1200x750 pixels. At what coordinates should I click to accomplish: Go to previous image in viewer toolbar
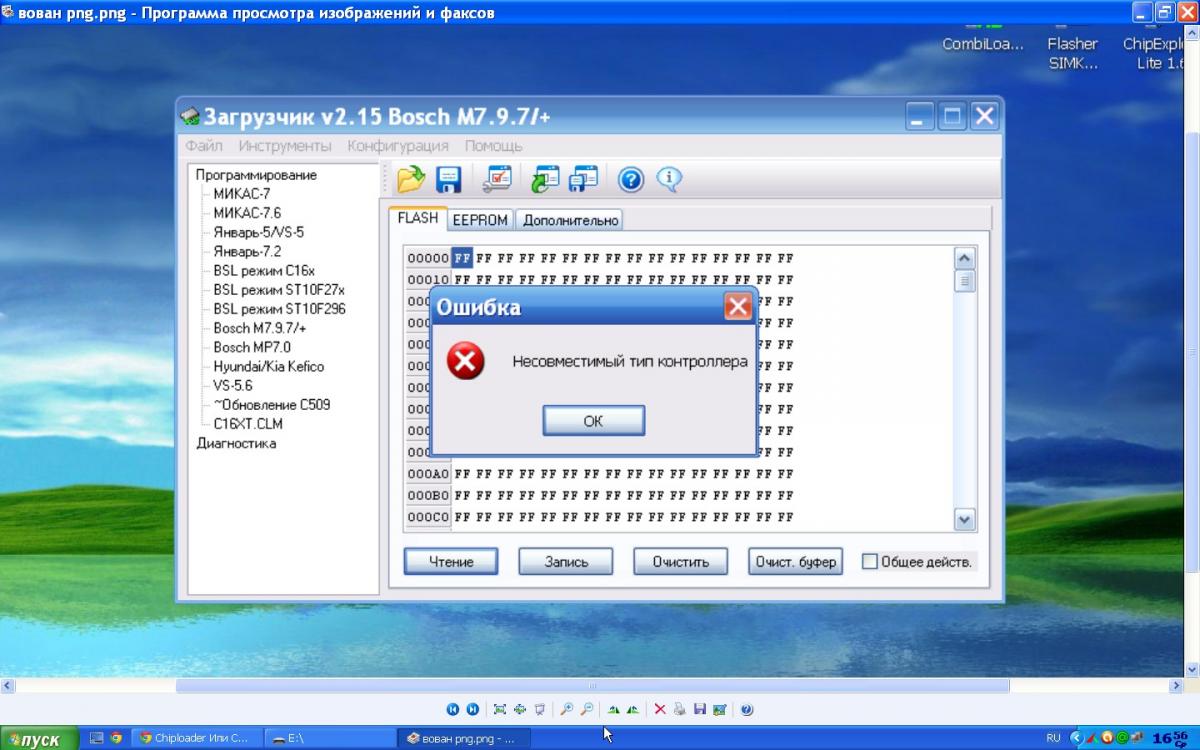[453, 709]
